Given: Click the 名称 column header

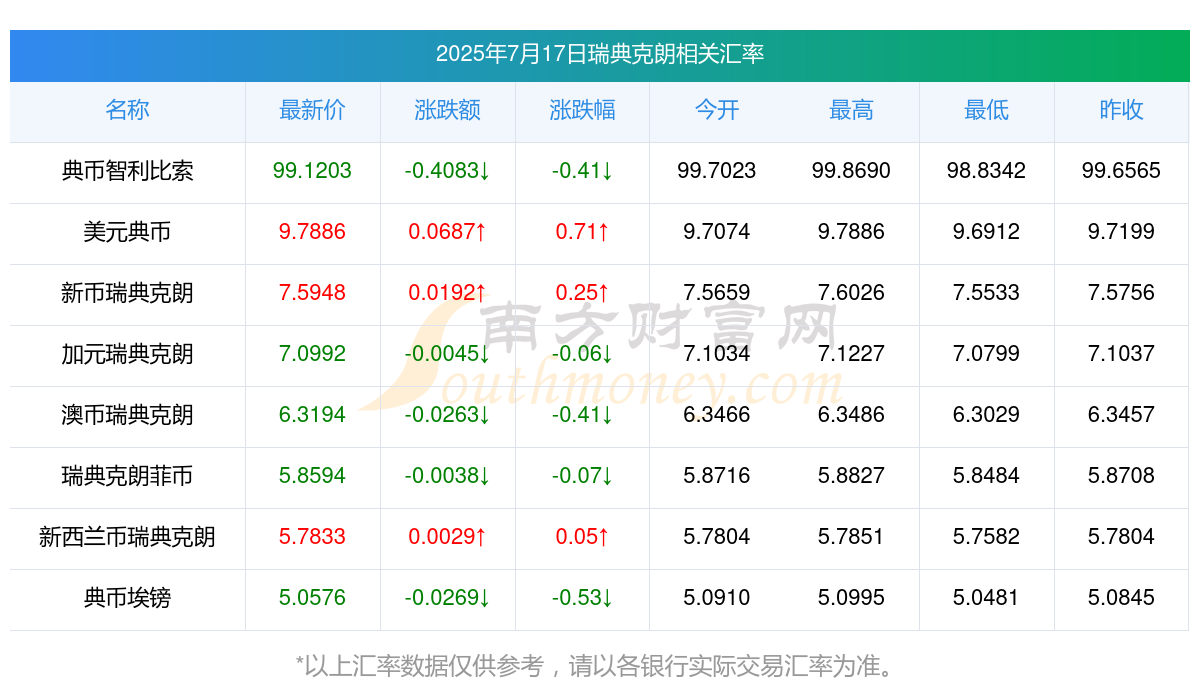Looking at the screenshot, I should (x=127, y=110).
